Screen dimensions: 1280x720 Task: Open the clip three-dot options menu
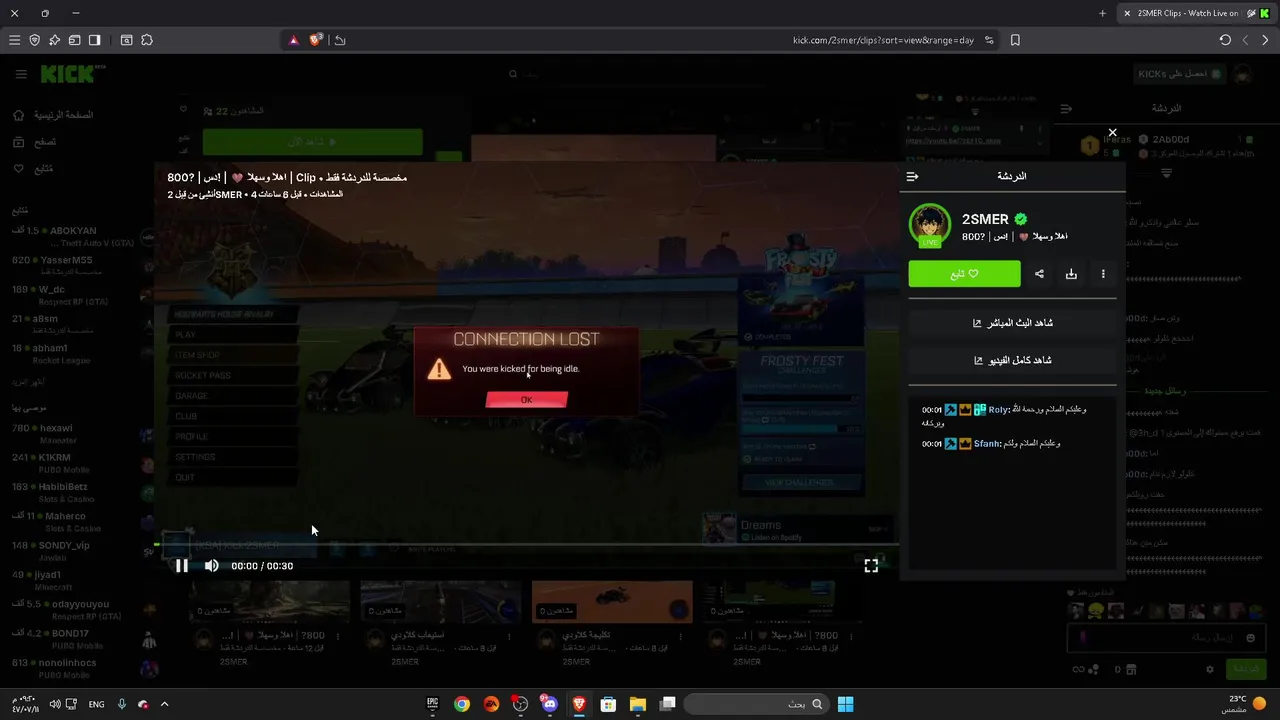(x=1103, y=274)
